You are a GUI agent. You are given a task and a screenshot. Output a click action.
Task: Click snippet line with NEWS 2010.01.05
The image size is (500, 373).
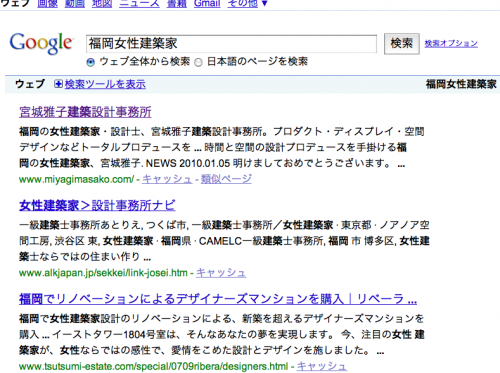212,163
